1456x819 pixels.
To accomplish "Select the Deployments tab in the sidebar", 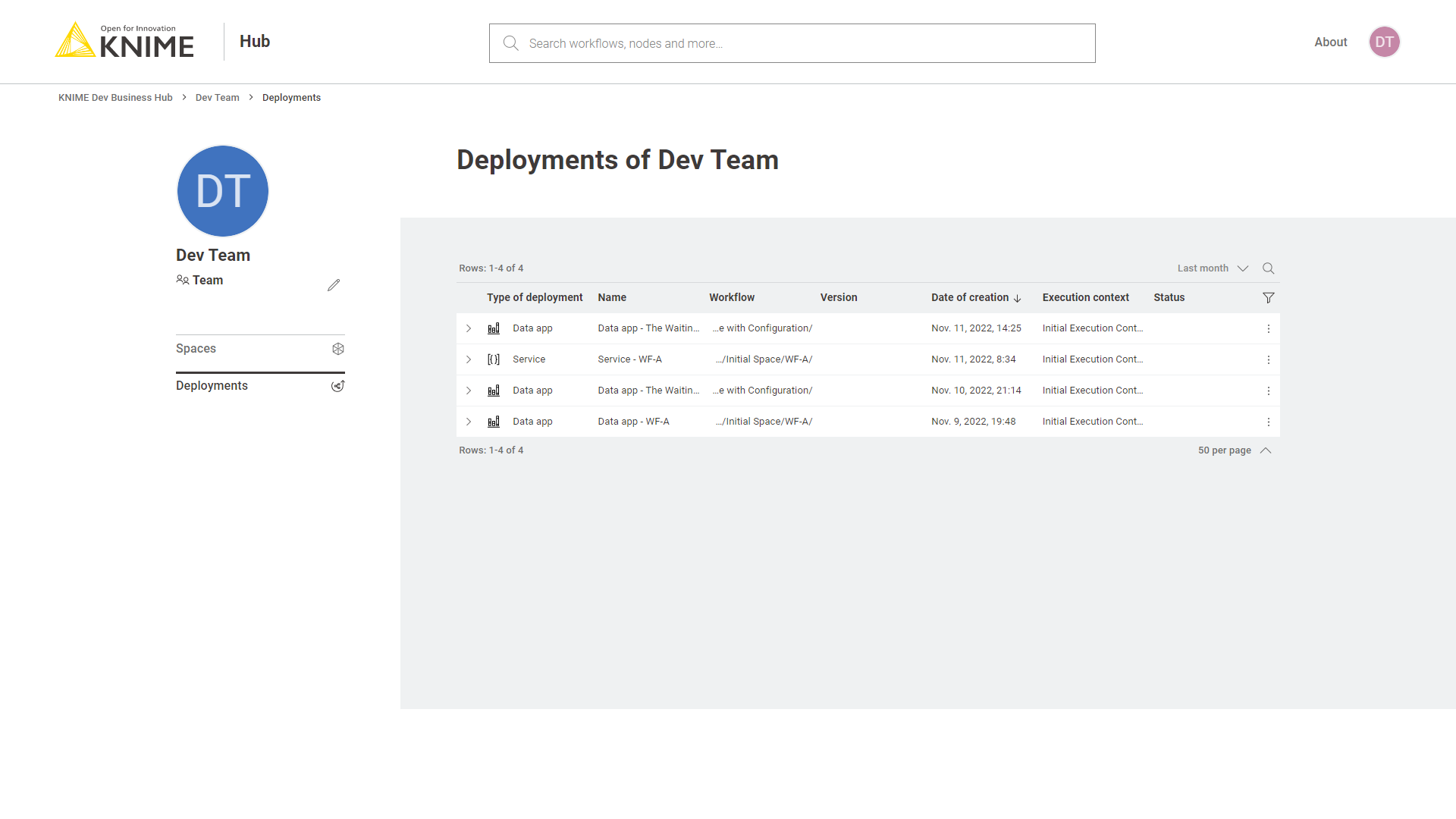I will (x=211, y=385).
